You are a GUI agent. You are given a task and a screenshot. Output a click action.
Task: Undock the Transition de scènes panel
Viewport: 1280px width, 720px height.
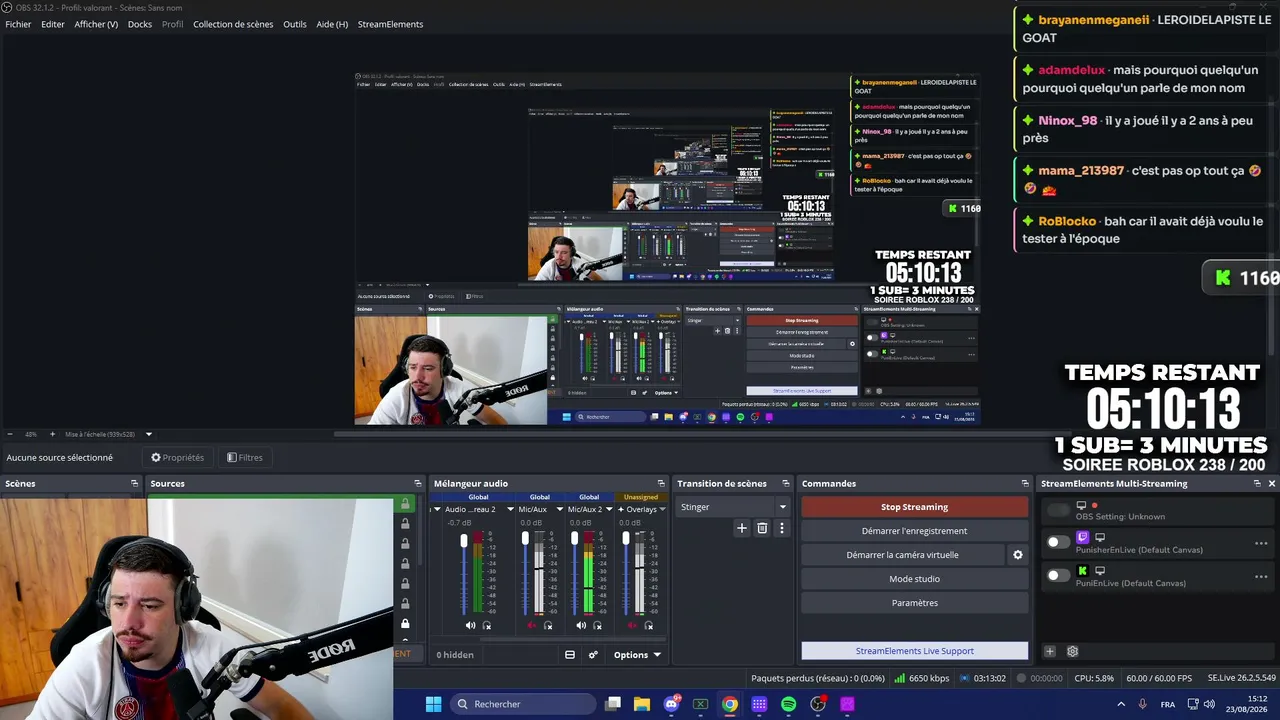click(x=785, y=483)
